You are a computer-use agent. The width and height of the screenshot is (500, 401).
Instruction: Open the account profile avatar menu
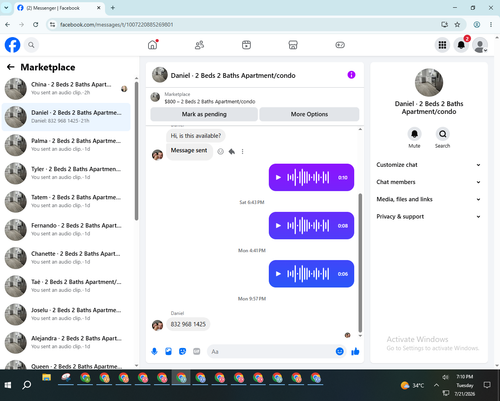click(x=480, y=45)
